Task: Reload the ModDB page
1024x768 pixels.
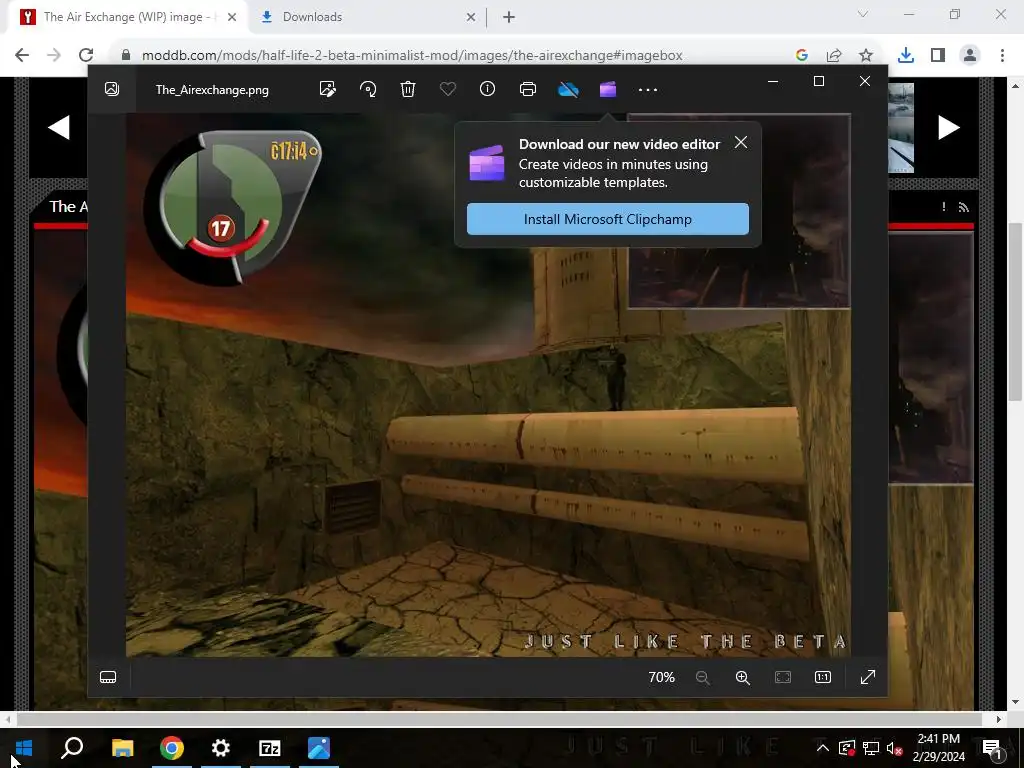Action: click(86, 55)
